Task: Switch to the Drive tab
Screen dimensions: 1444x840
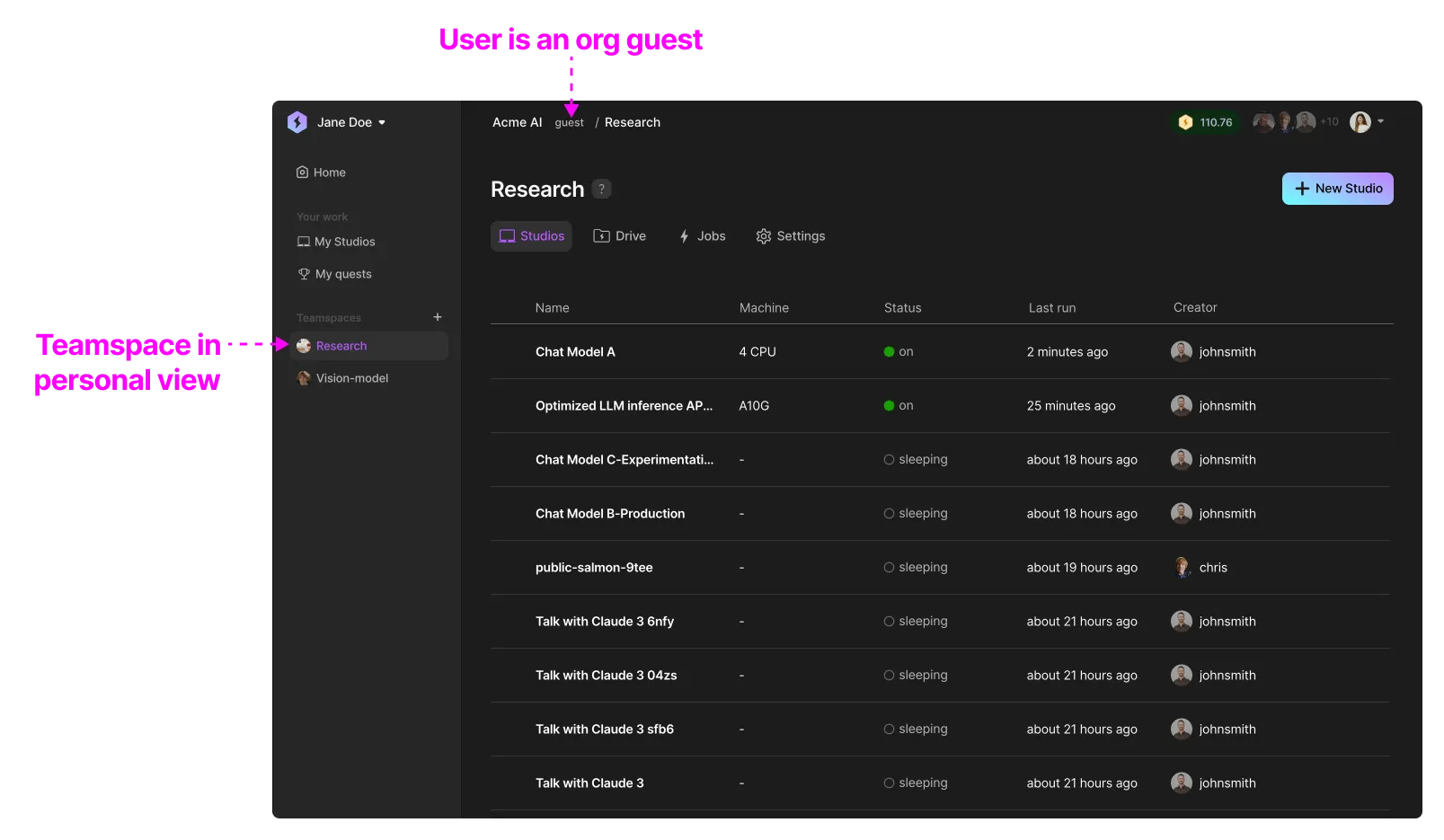Action: pyautogui.click(x=620, y=236)
